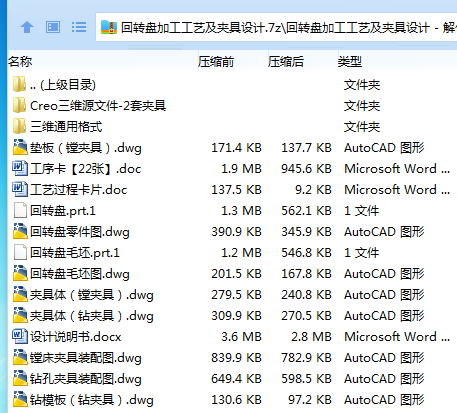This screenshot has width=457, height=413.
Task: Sort by the 名称 column header
Action: 103,62
